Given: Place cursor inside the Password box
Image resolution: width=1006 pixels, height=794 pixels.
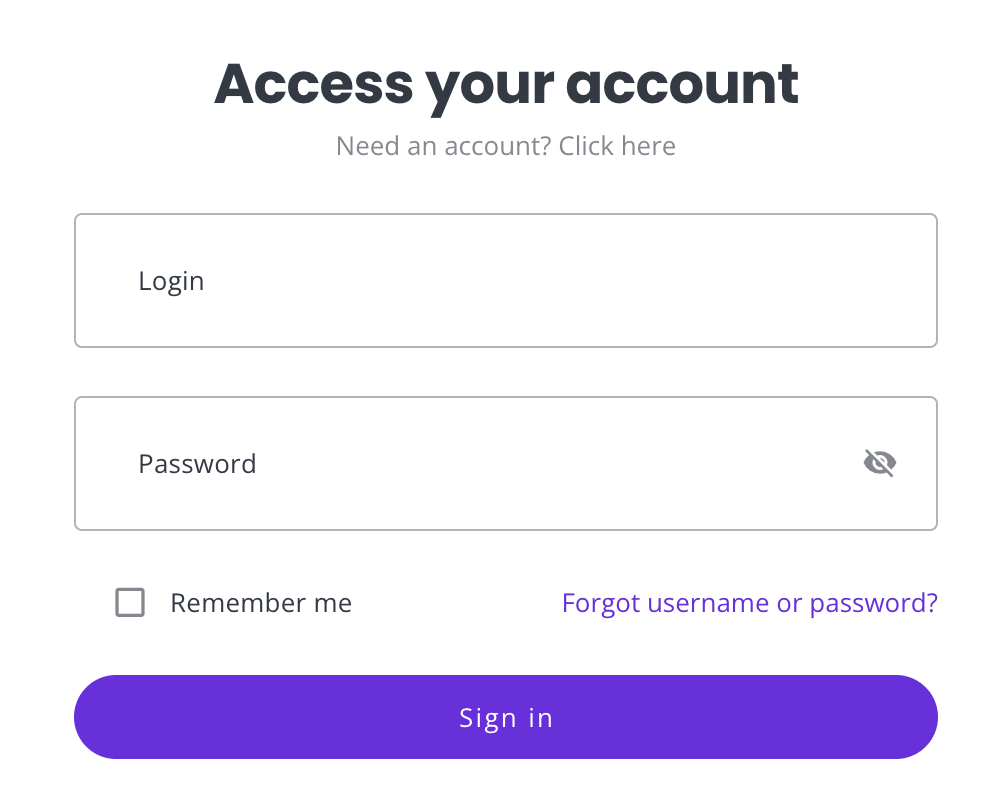Looking at the screenshot, I should (506, 464).
